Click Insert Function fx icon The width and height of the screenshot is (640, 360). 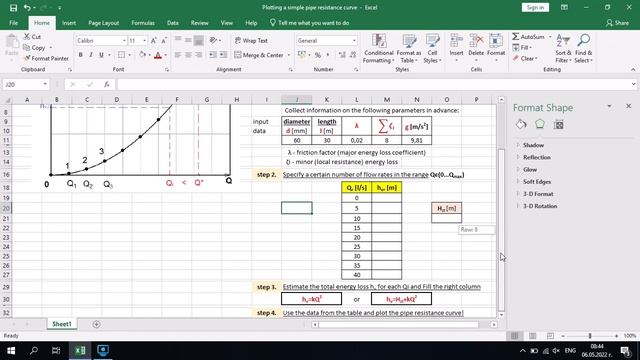click(x=107, y=84)
